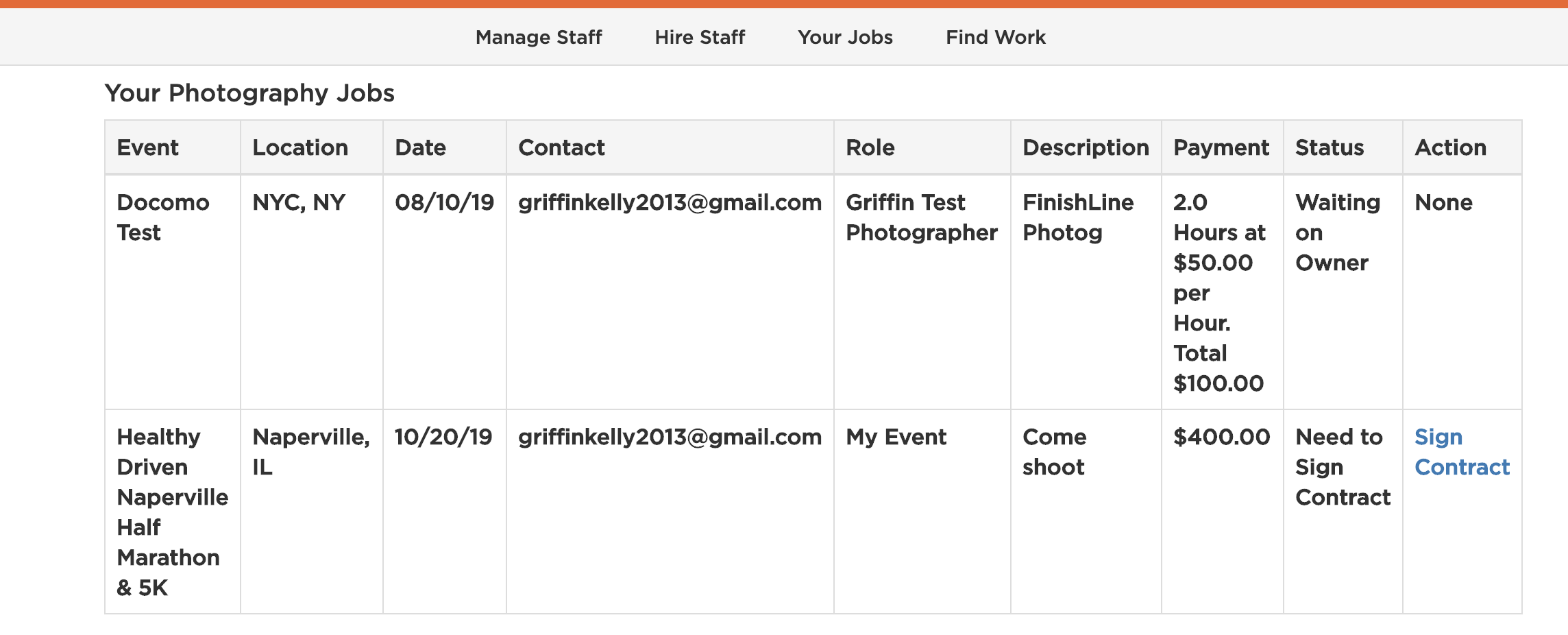Click the Sign Contract link
The height and width of the screenshot is (635, 1568).
pyautogui.click(x=1462, y=452)
